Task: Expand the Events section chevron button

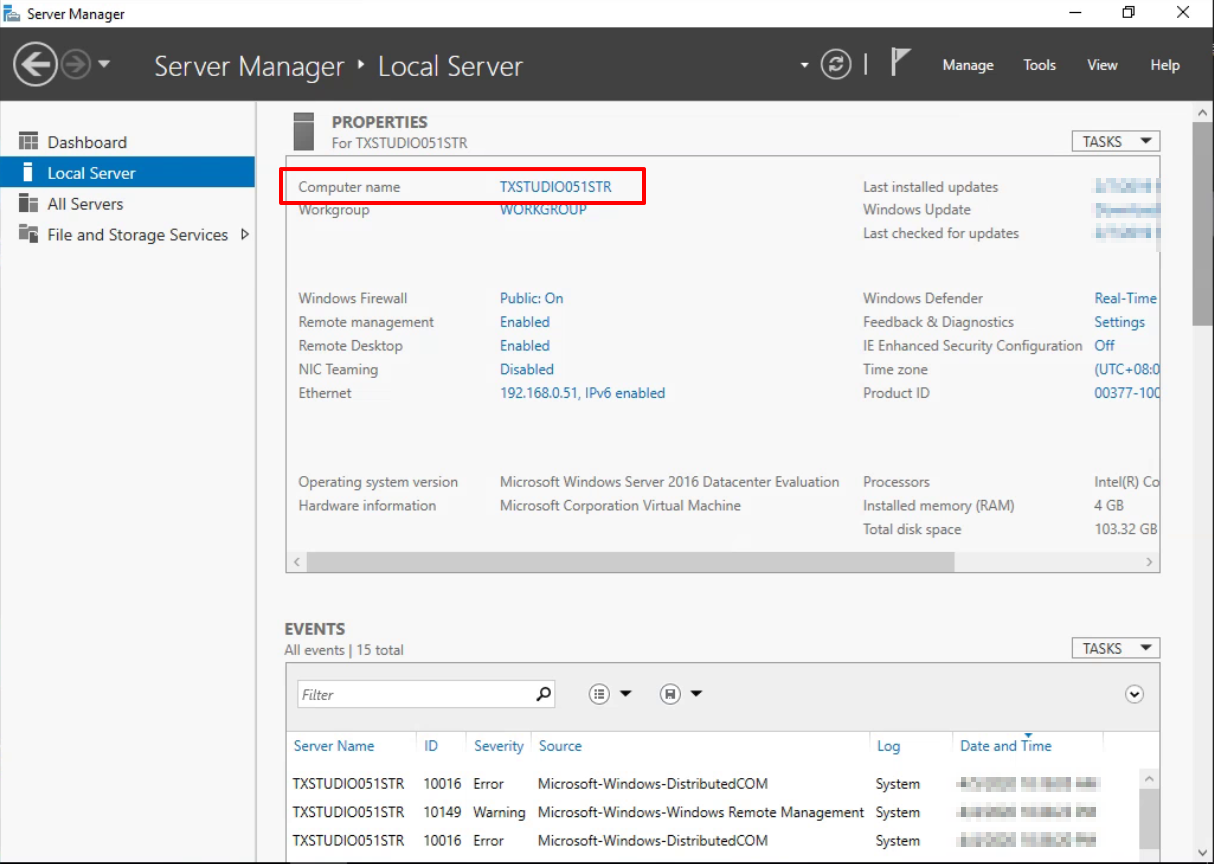Action: [x=1134, y=694]
